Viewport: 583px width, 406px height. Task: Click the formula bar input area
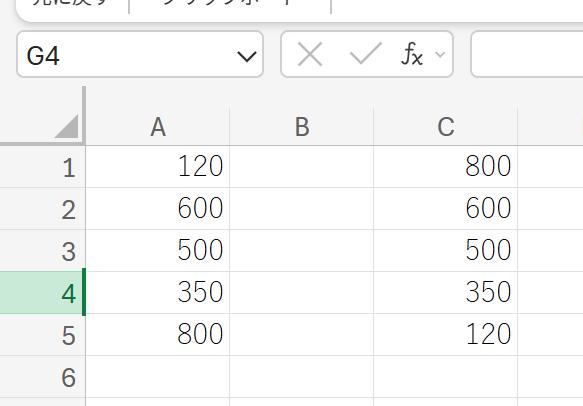click(x=527, y=55)
